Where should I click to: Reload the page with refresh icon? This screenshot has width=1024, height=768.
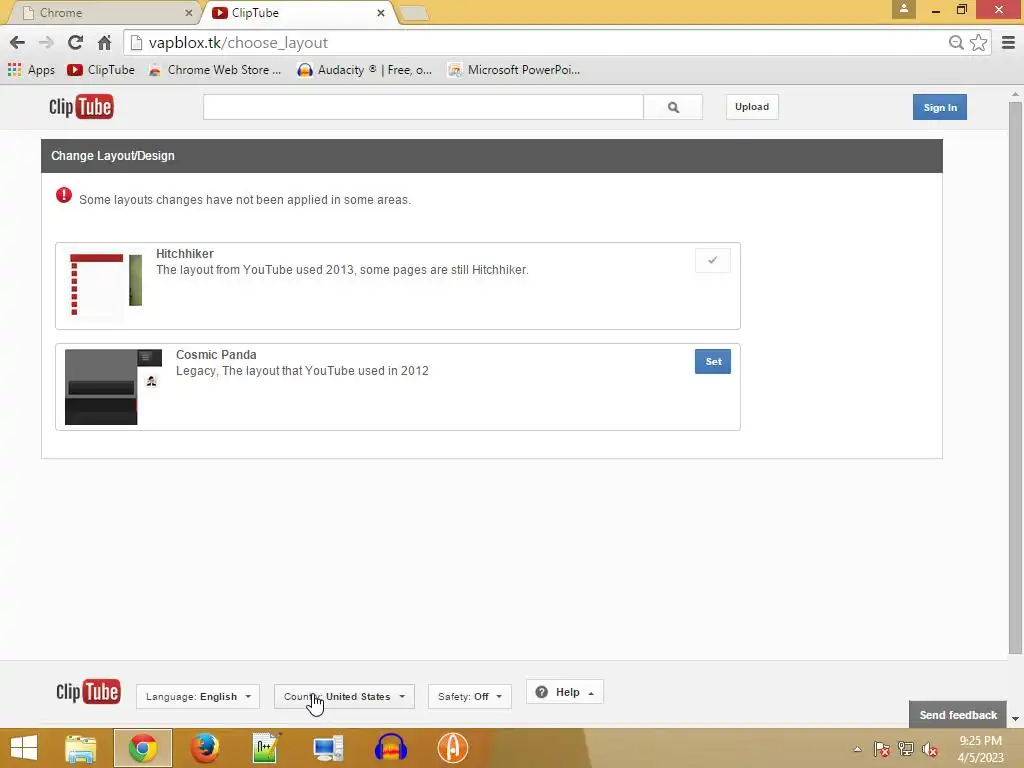(x=75, y=43)
